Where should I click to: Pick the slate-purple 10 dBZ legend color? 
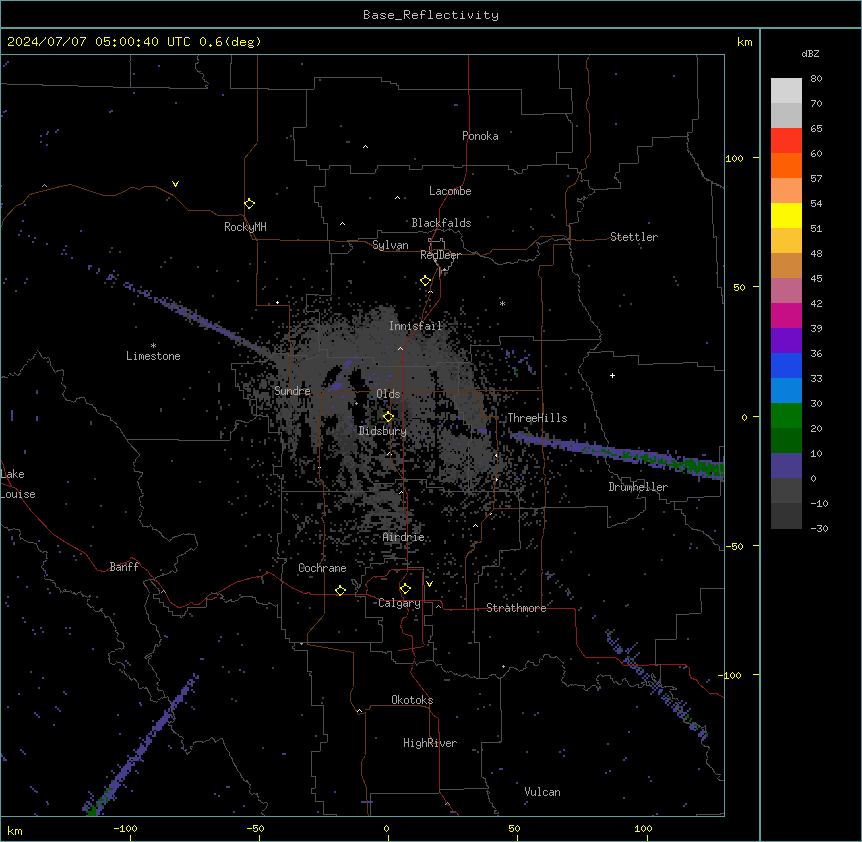coord(786,466)
